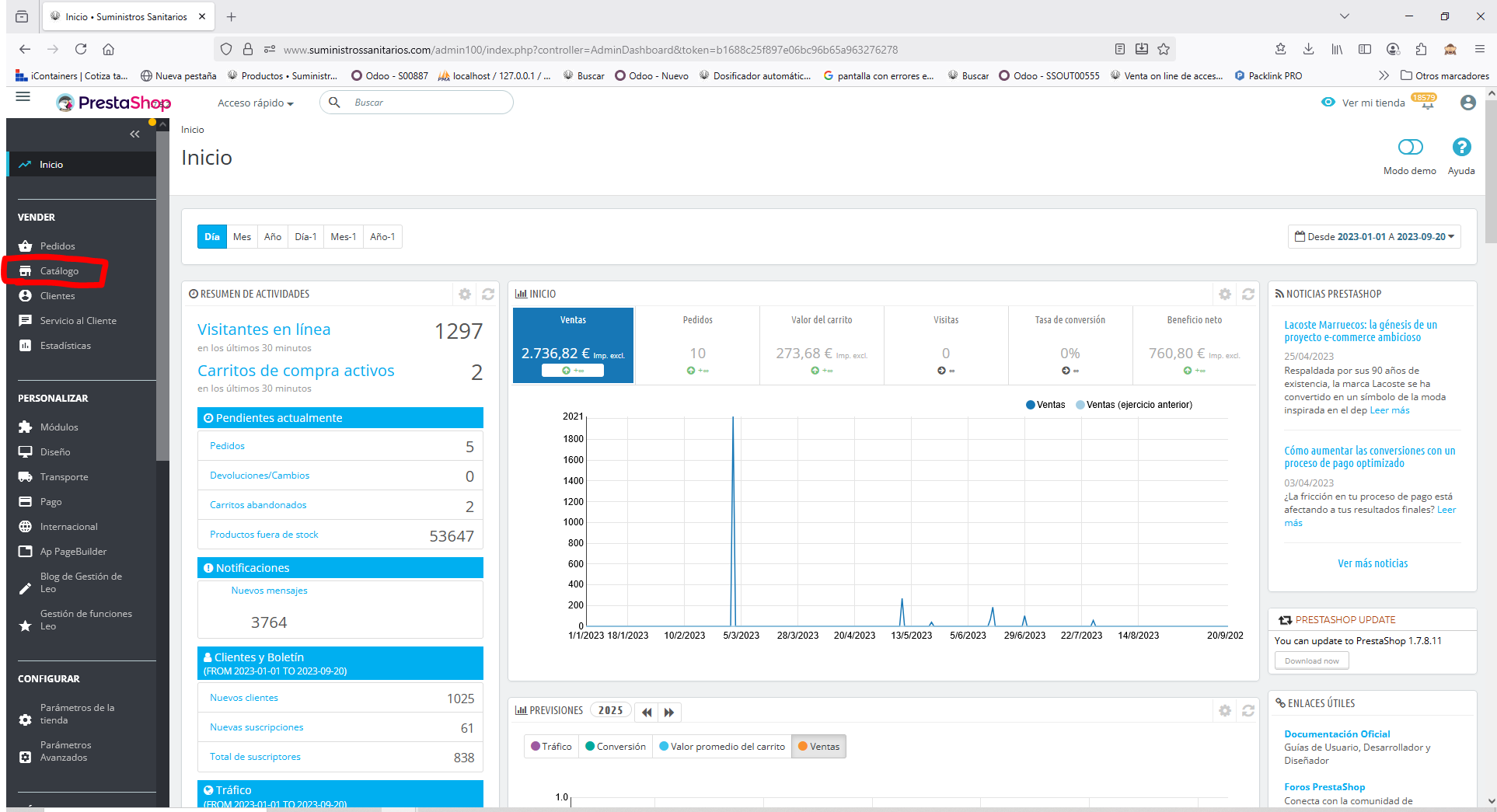This screenshot has width=1497, height=812.
Task: Open the user profile avatar icon
Action: (1467, 103)
